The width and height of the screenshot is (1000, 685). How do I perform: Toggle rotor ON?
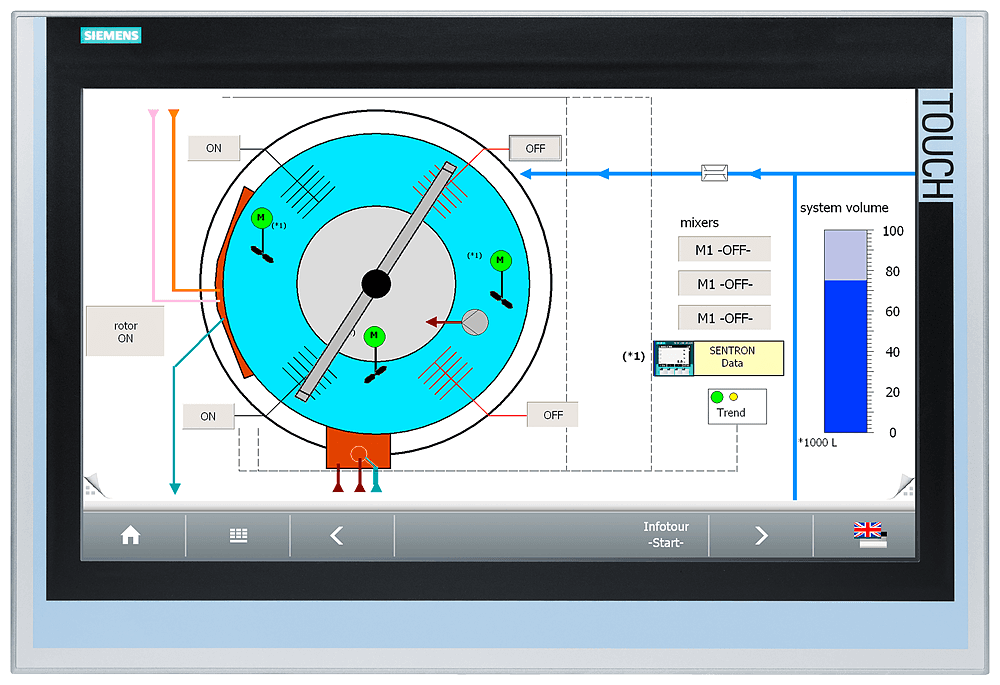tap(125, 330)
